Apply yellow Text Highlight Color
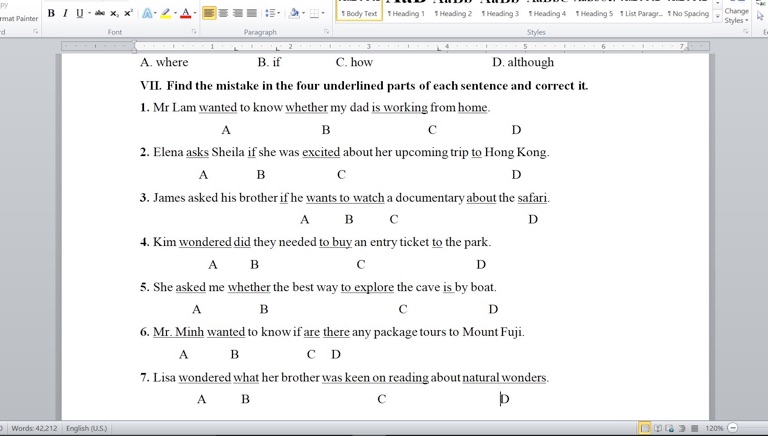The image size is (768, 436). point(166,13)
